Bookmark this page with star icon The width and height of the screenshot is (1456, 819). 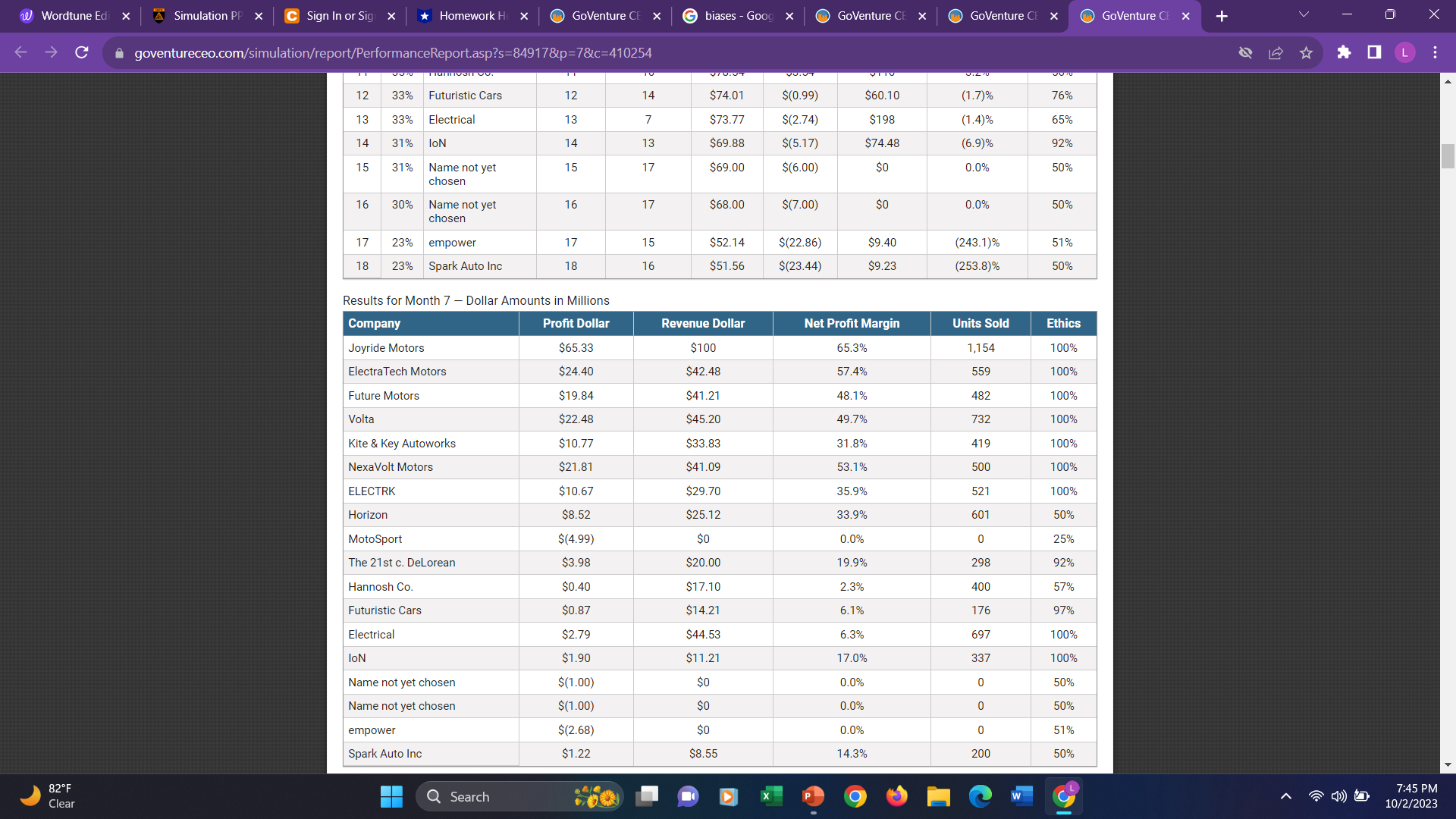[1306, 52]
